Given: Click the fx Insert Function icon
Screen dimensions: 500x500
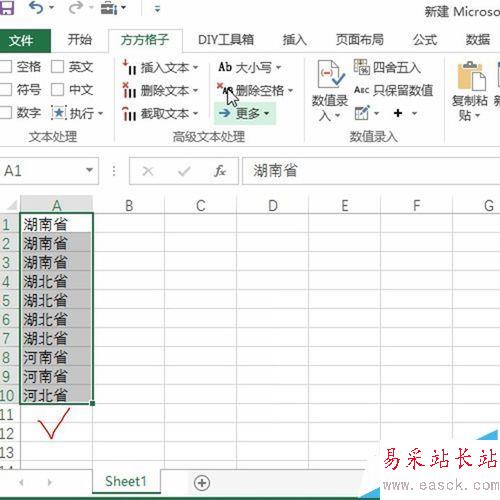Looking at the screenshot, I should click(220, 171).
